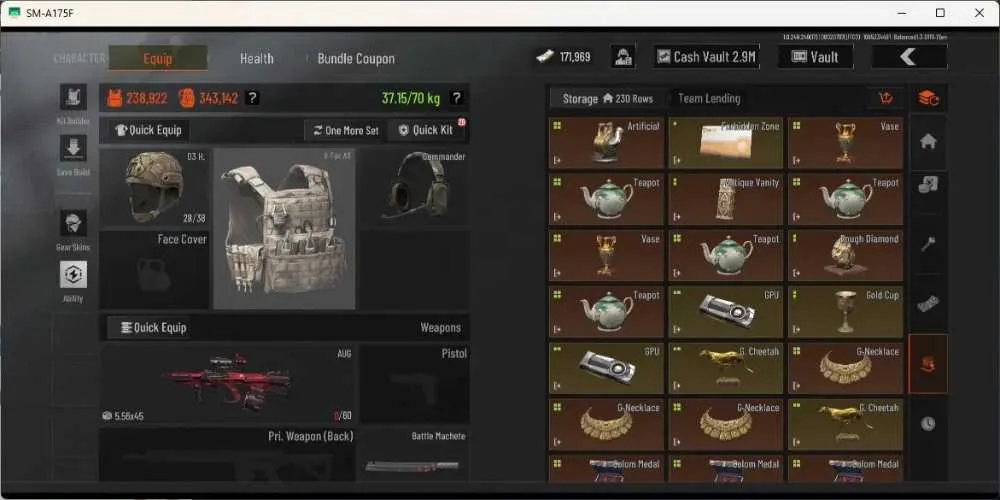Click the help icon next to 343,142
Viewport: 1000px width, 500px height.
pos(253,98)
